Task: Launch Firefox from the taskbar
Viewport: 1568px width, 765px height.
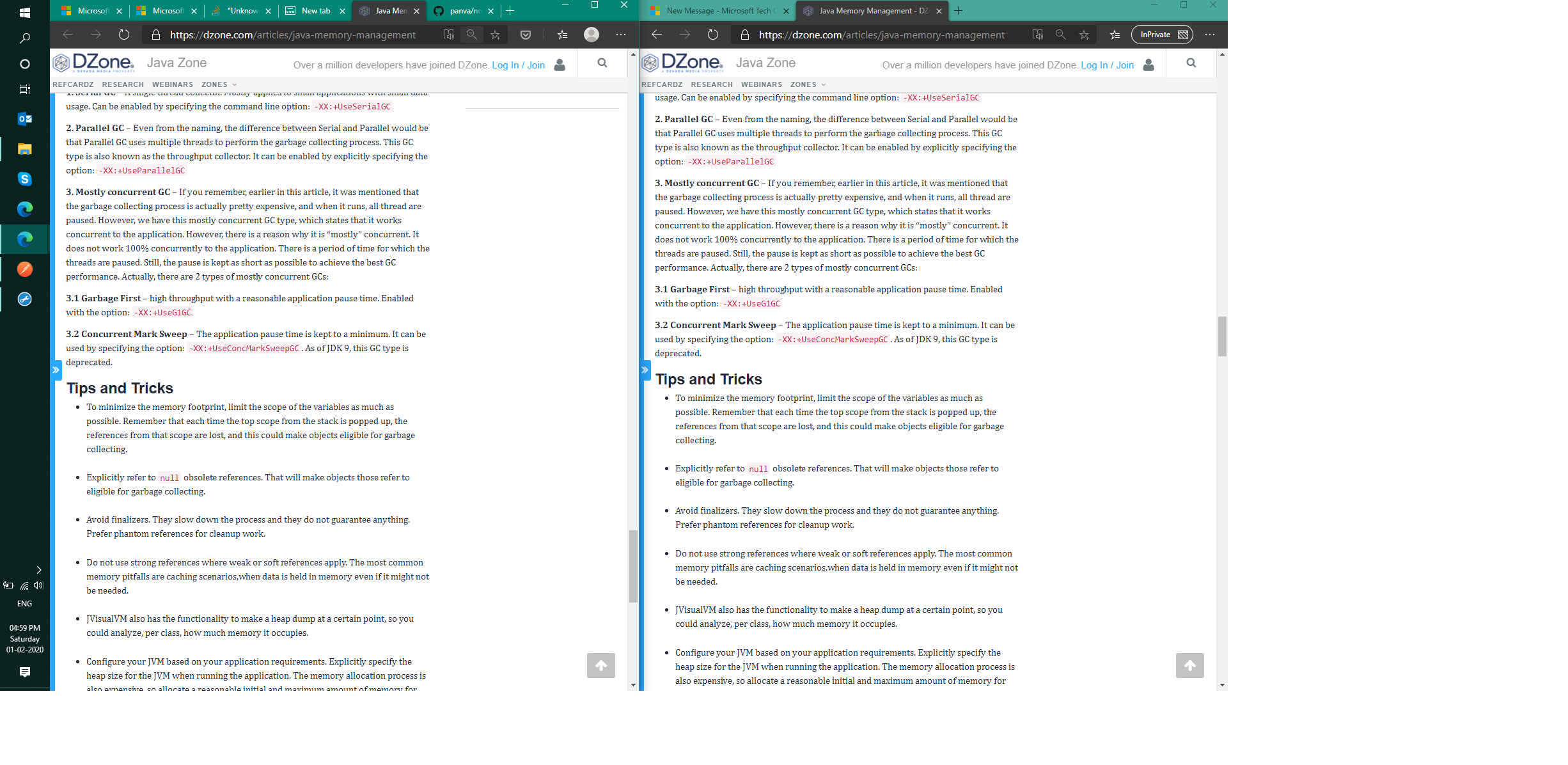Action: click(x=25, y=269)
